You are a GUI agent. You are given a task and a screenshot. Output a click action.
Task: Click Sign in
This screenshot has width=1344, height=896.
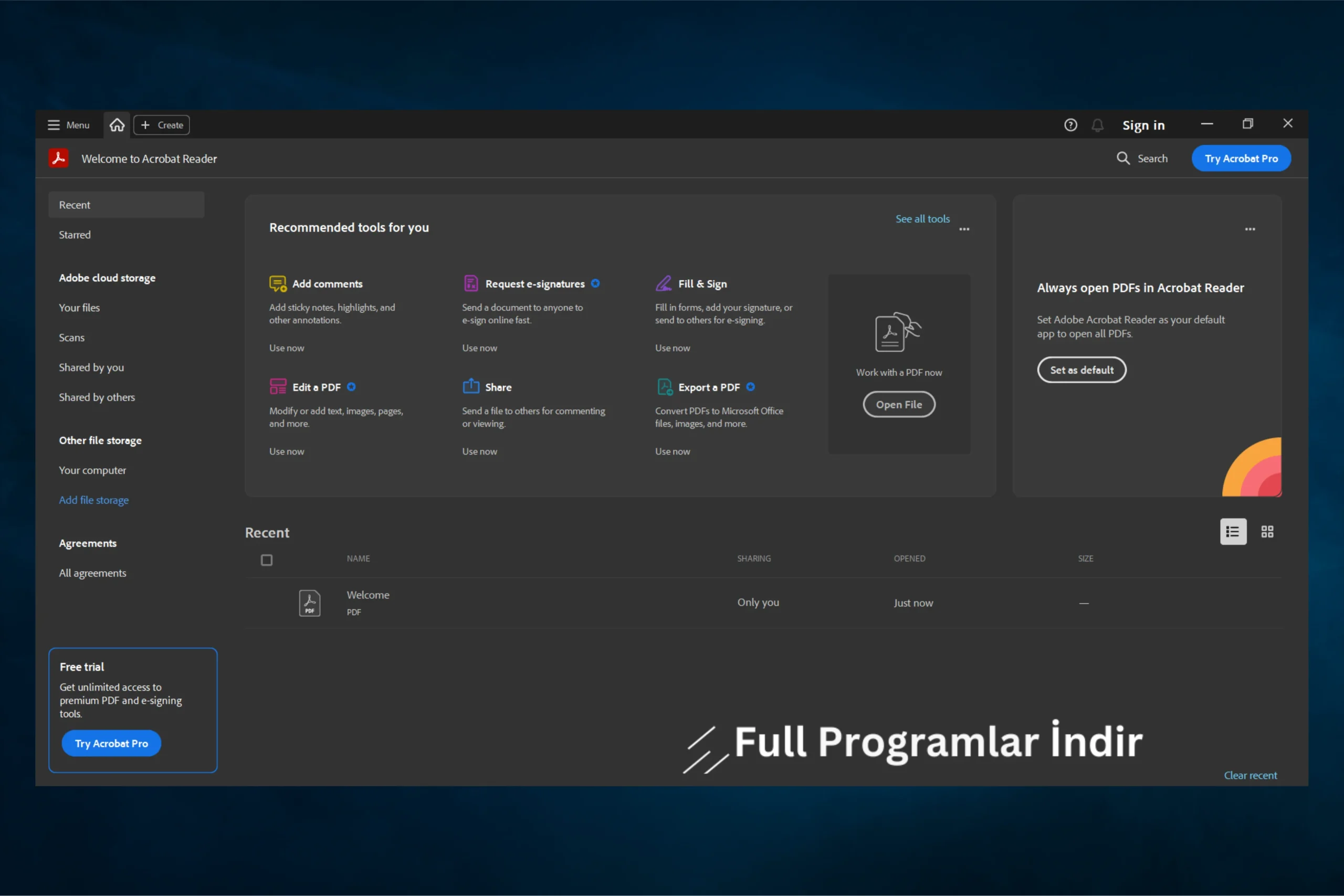click(1143, 125)
